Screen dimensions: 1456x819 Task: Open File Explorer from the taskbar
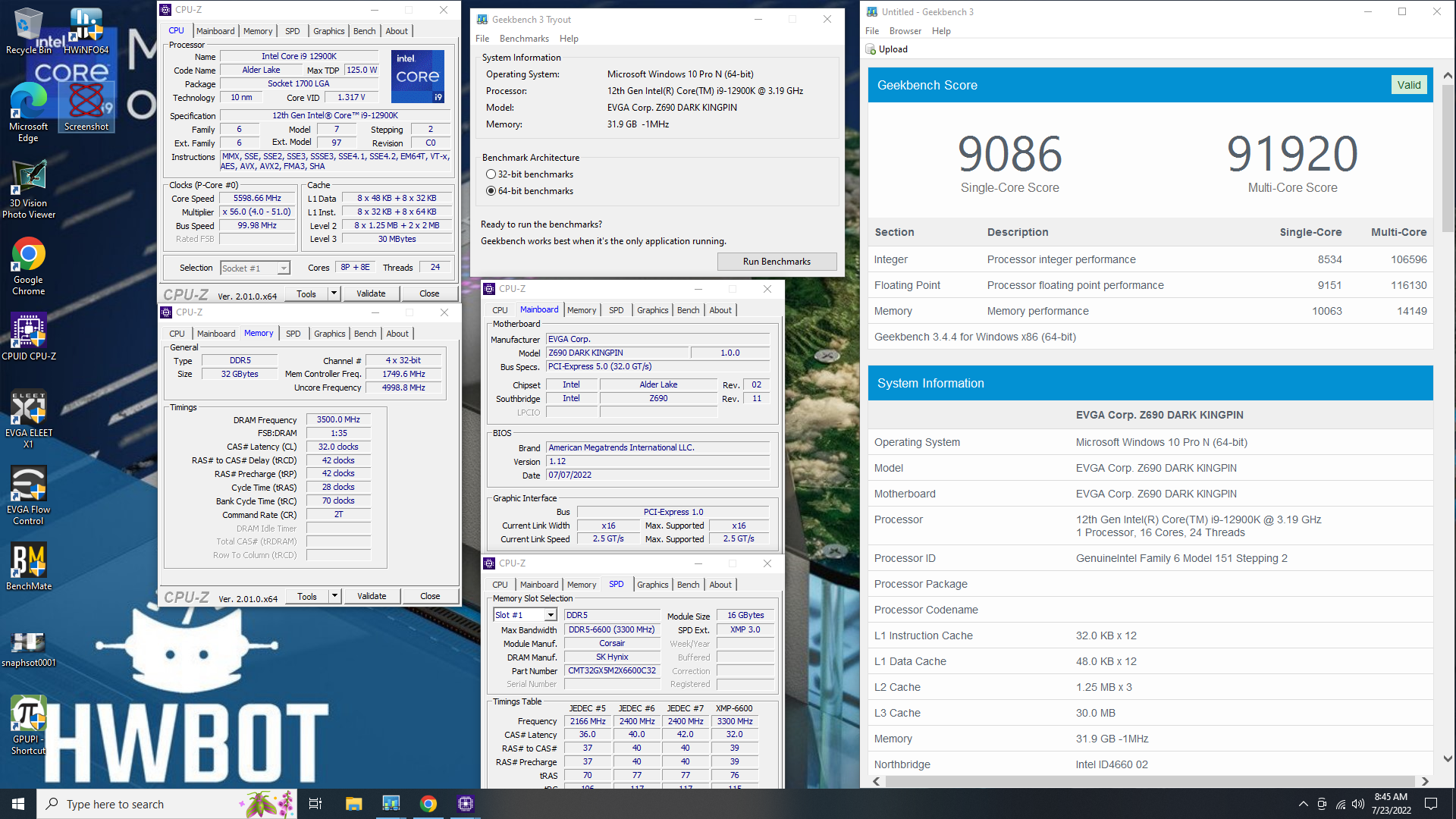tap(353, 804)
